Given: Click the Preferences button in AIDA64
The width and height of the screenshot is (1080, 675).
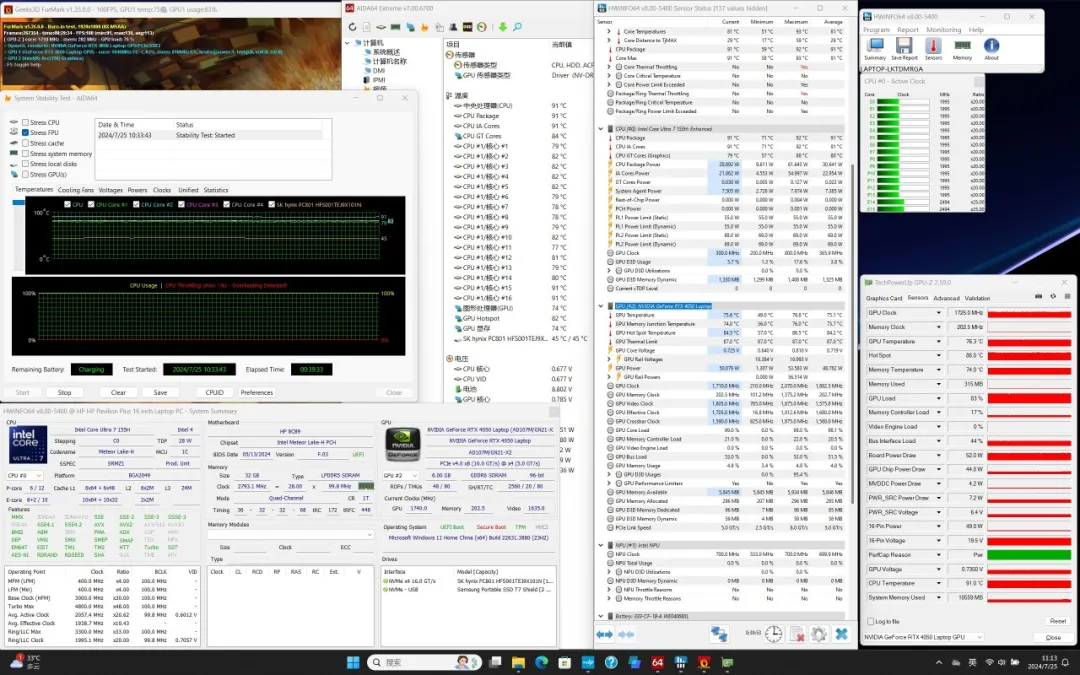Looking at the screenshot, I should click(x=257, y=392).
